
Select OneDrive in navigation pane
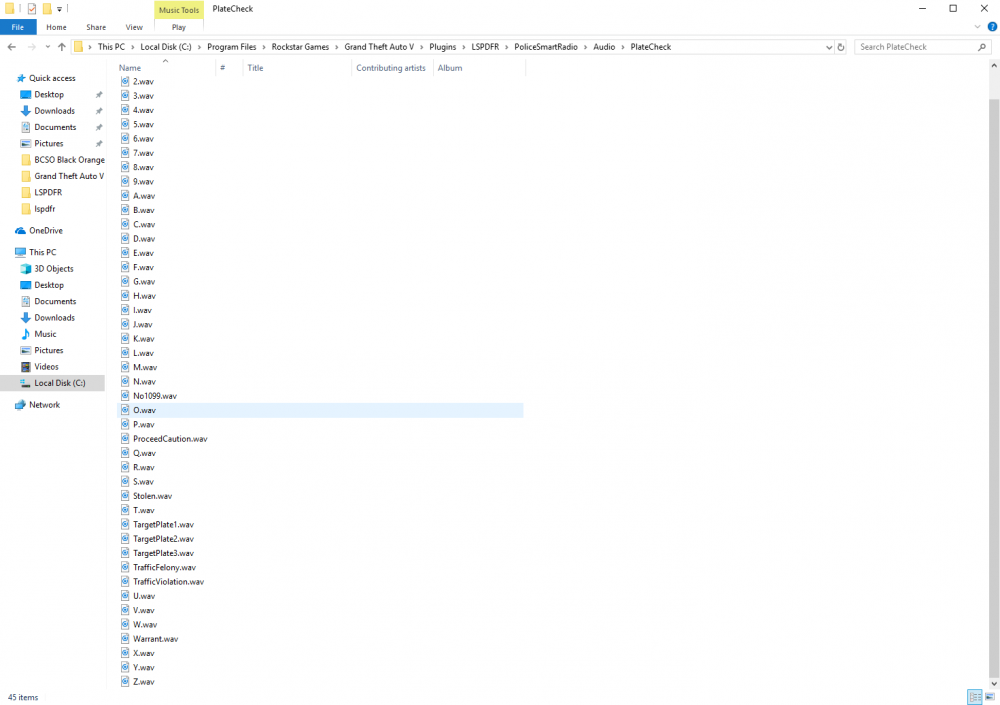click(x=46, y=230)
